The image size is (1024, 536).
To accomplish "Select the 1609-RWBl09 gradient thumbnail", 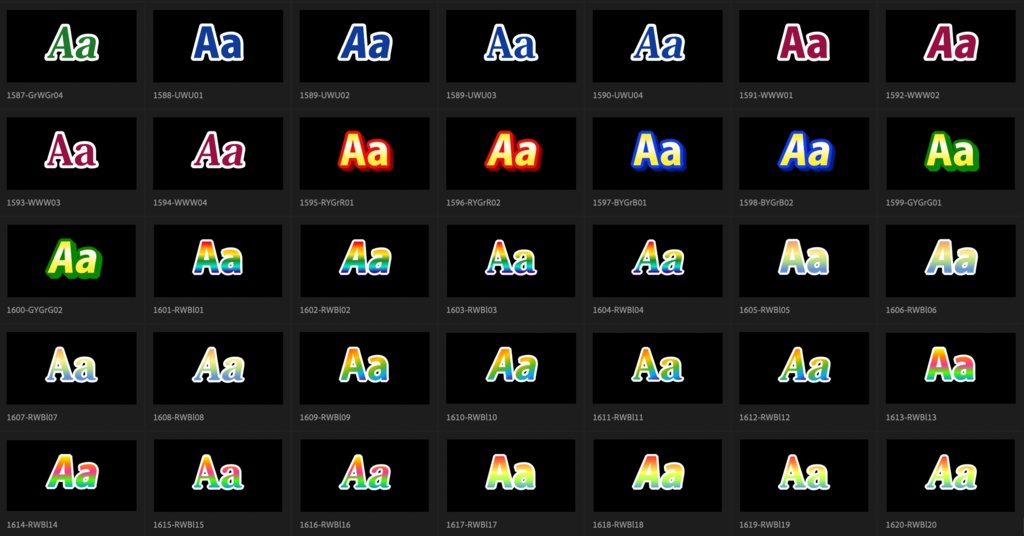I will coord(365,368).
